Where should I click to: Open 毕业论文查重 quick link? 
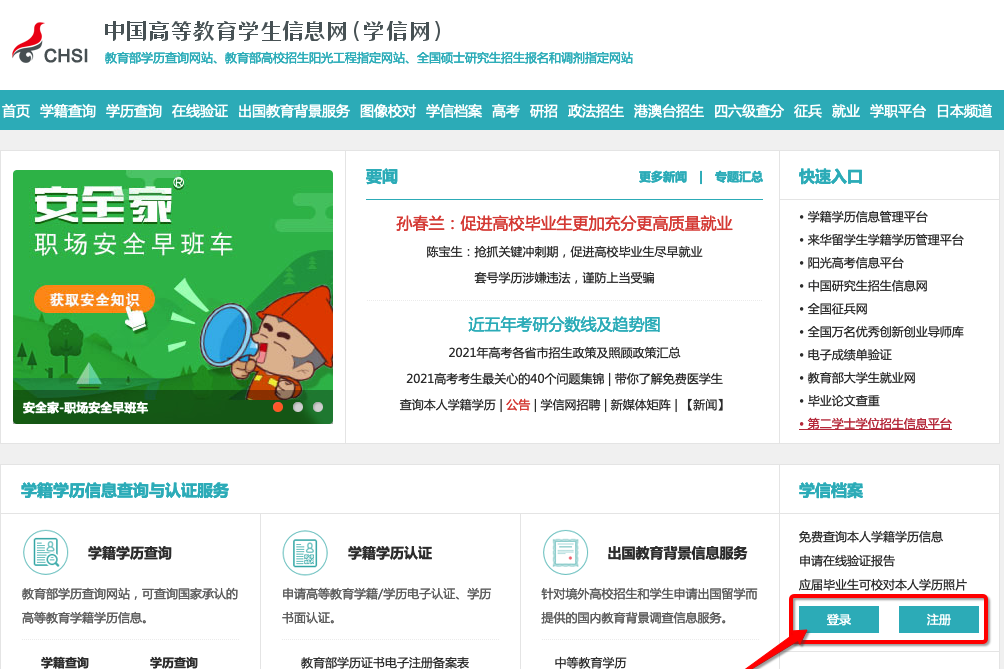point(843,401)
